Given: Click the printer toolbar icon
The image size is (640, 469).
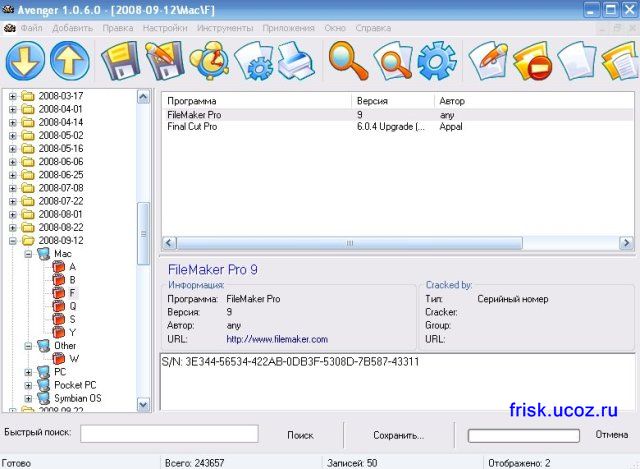Looking at the screenshot, I should tap(297, 61).
